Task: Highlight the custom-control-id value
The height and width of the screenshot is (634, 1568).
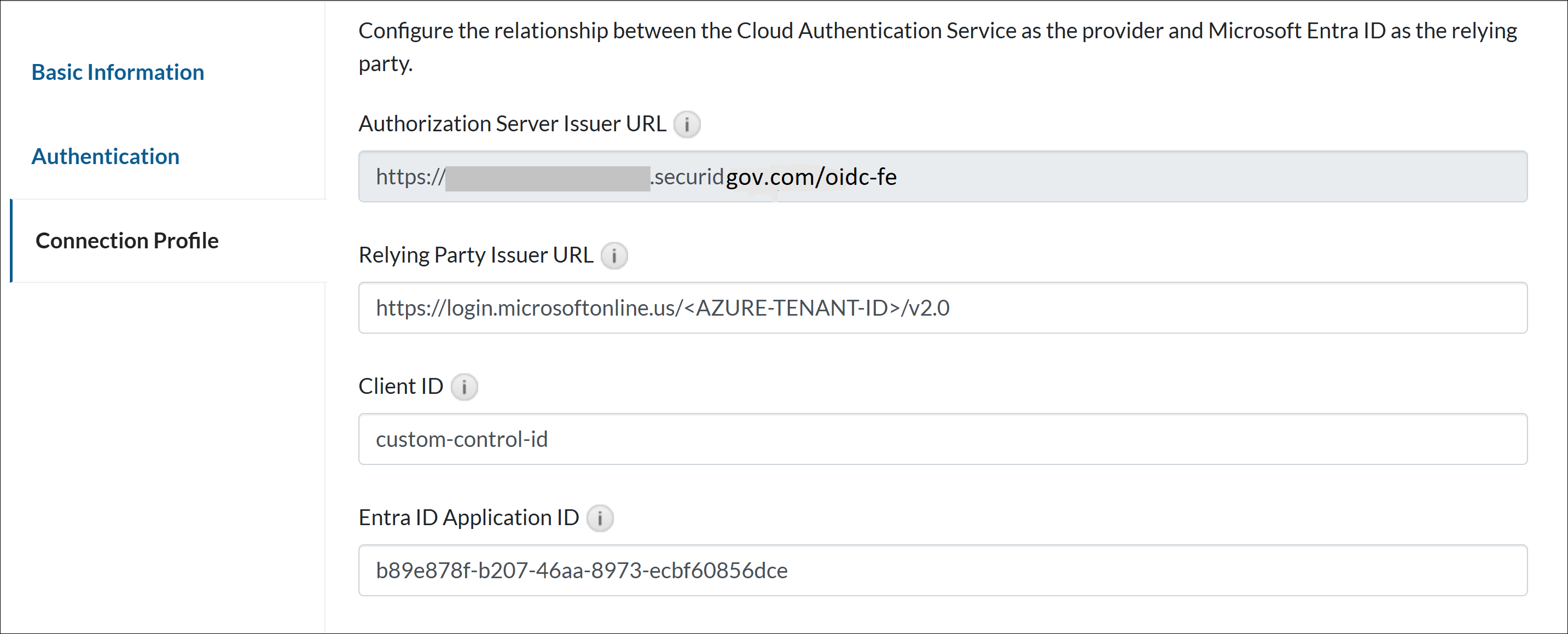Action: 461,439
